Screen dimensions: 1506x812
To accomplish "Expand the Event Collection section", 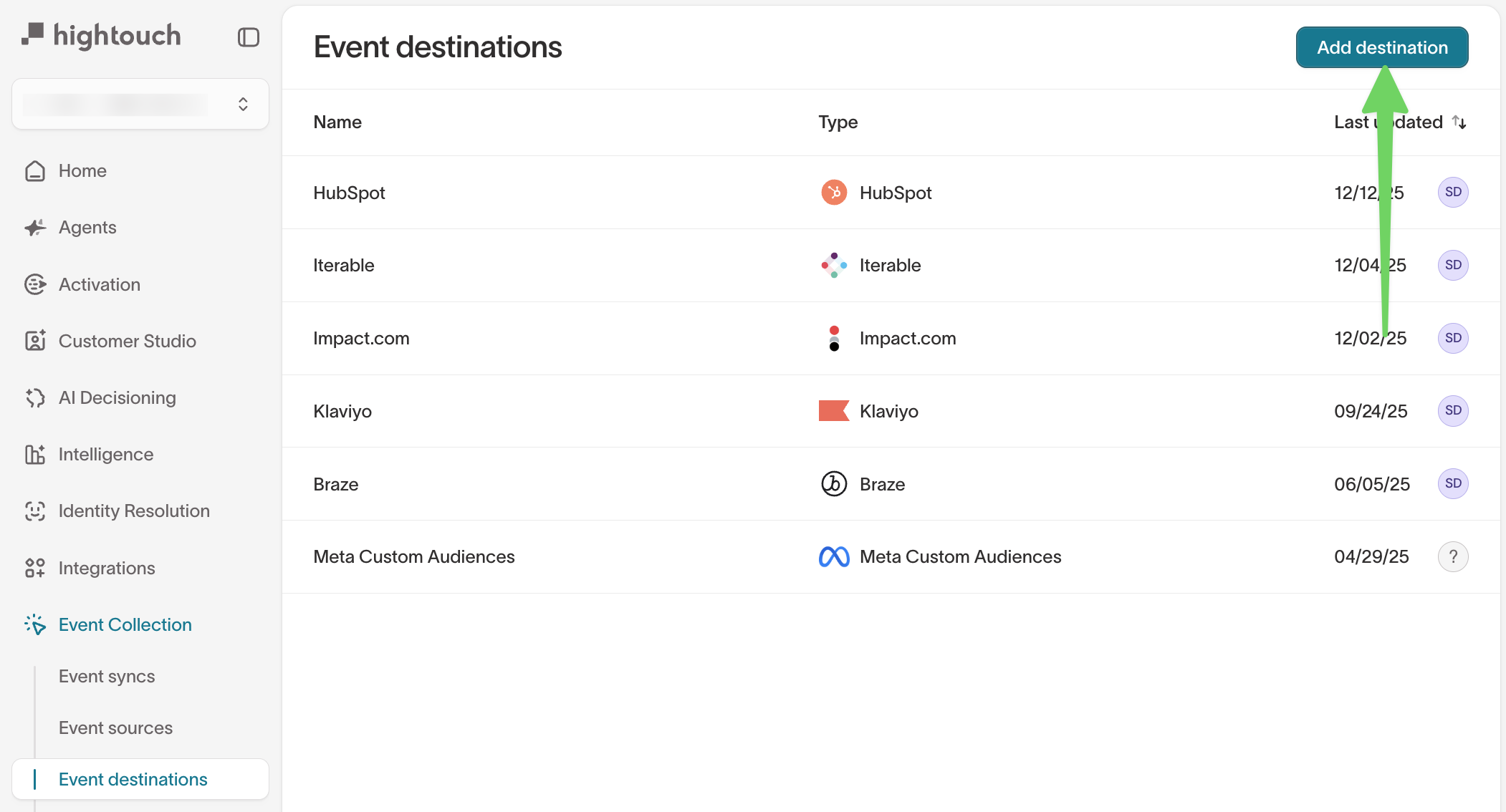I will tap(125, 624).
